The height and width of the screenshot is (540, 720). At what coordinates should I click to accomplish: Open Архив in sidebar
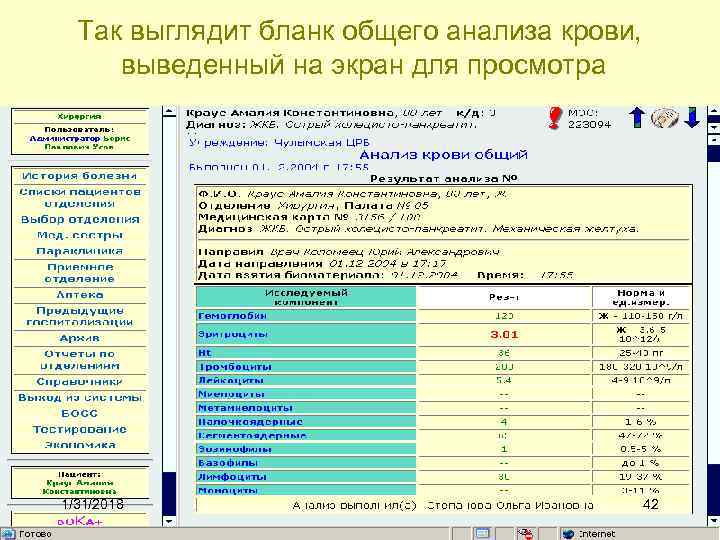[79, 338]
